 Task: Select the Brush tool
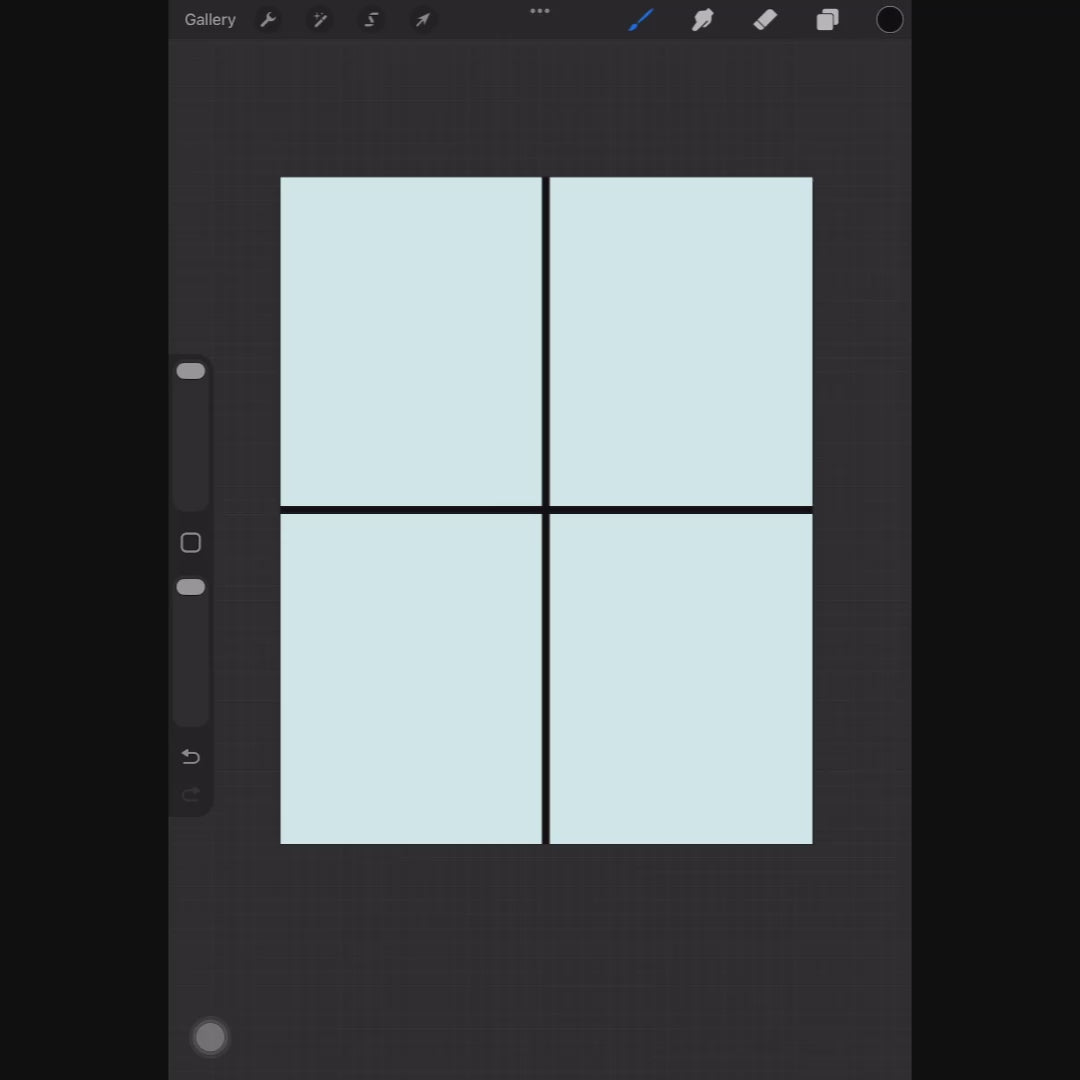tap(641, 20)
